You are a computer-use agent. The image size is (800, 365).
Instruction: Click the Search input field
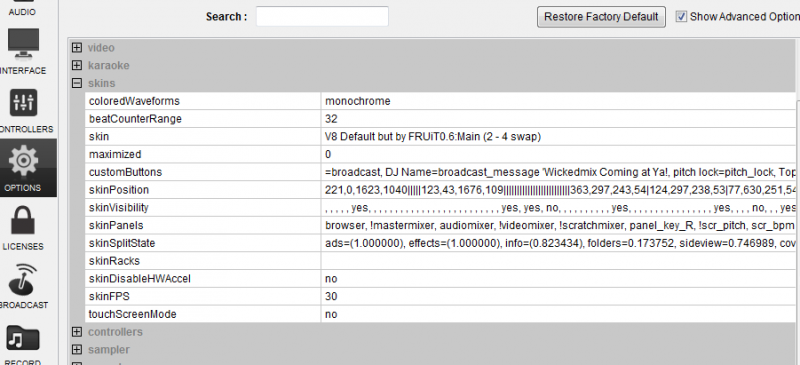[322, 16]
